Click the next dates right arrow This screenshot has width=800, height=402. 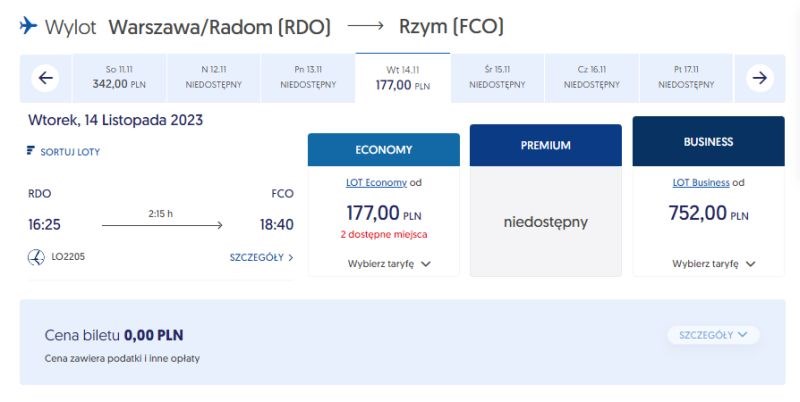760,78
